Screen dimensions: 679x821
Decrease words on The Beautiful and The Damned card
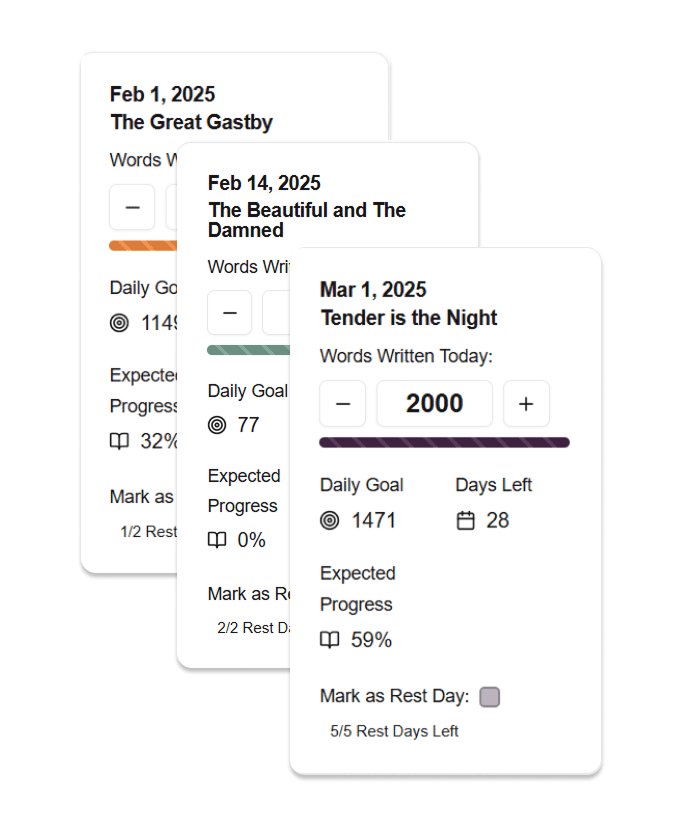click(x=230, y=312)
